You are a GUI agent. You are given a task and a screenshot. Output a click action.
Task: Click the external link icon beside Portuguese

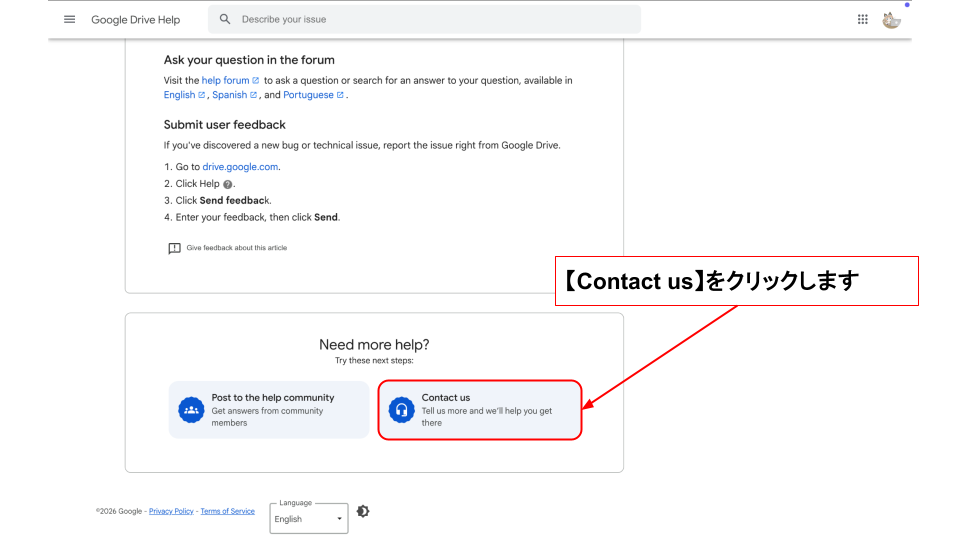click(340, 95)
